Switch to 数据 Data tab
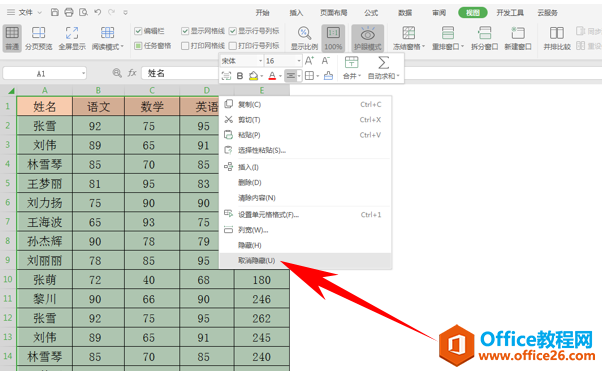Viewport: 602px width, 373px height. point(405,13)
